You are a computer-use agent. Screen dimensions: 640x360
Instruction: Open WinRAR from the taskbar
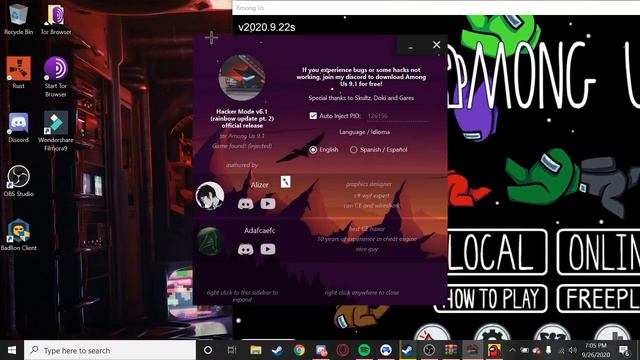coord(451,350)
